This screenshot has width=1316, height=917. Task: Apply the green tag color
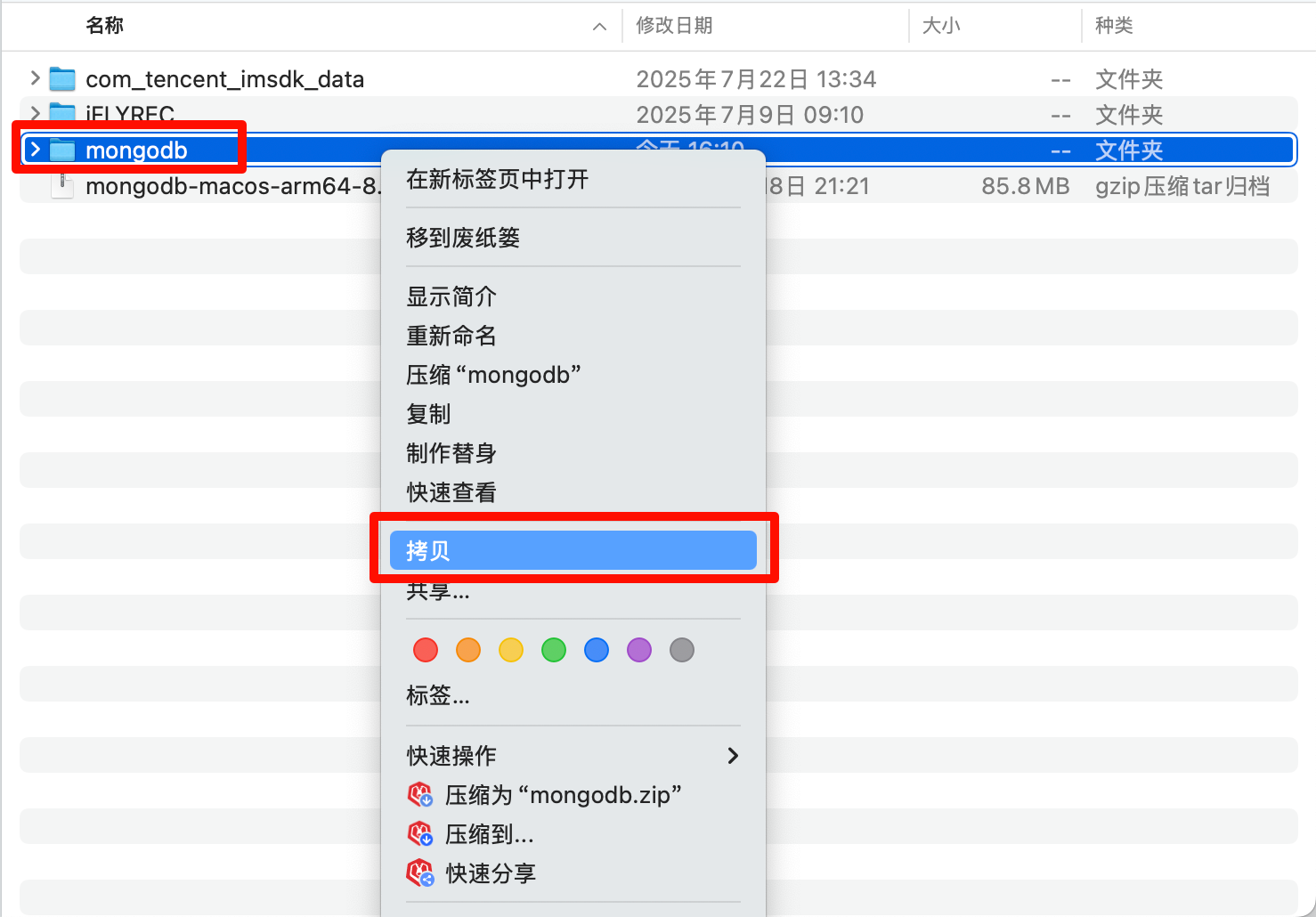(554, 650)
